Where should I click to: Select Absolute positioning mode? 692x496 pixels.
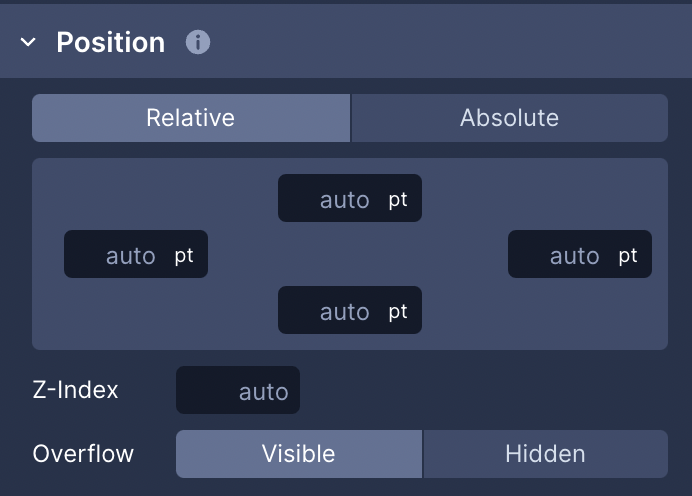[x=509, y=118]
